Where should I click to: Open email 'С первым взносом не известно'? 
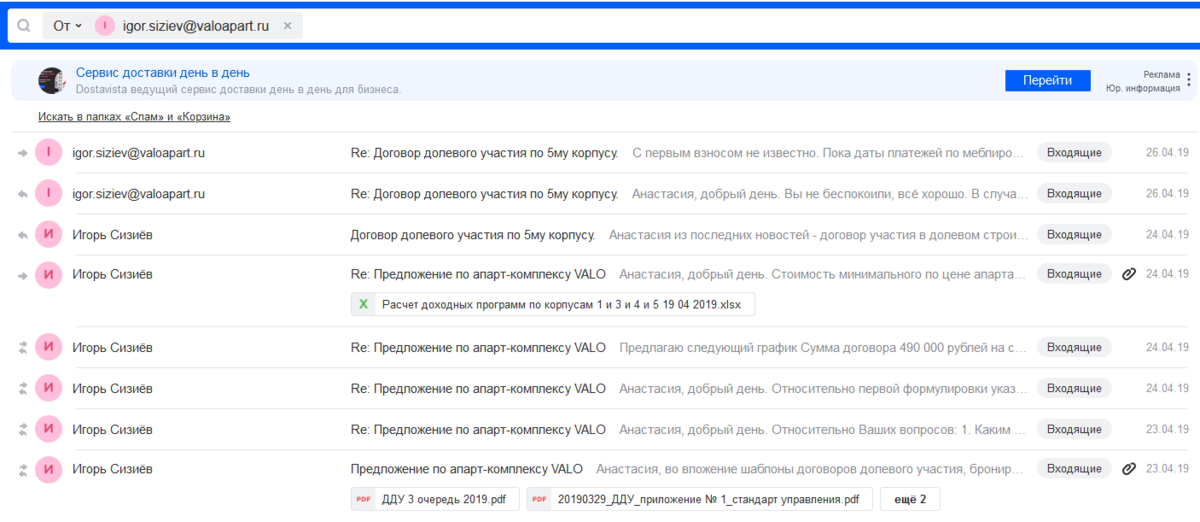600,153
